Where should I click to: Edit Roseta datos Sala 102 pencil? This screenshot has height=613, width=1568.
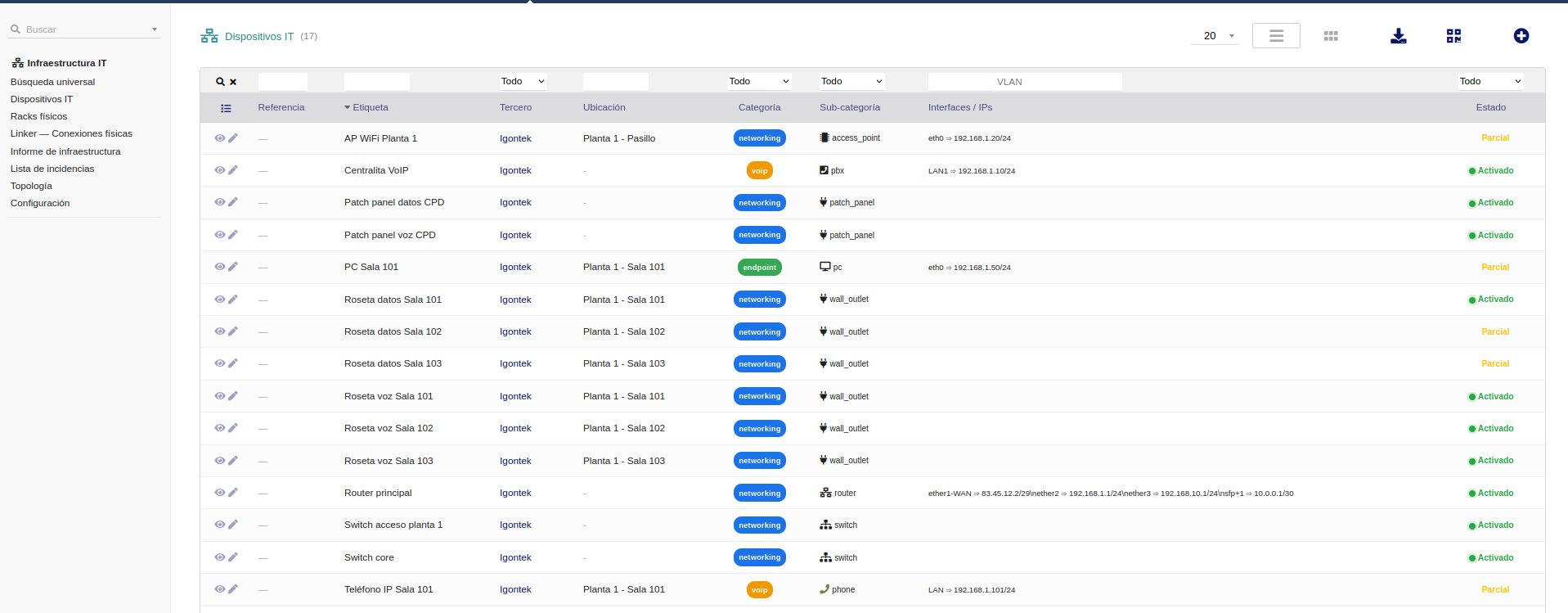coord(233,331)
